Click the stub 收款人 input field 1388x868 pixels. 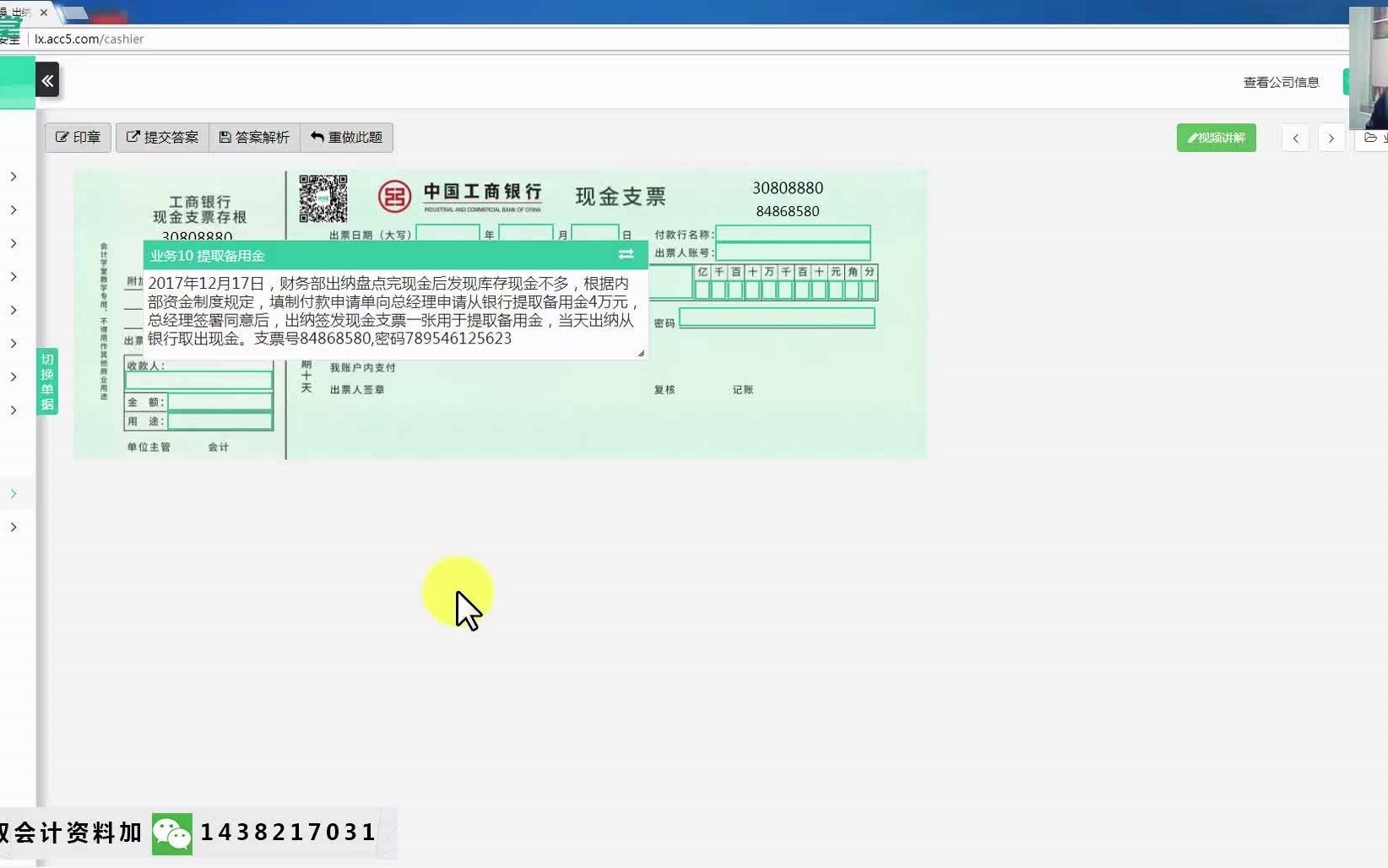click(x=199, y=381)
